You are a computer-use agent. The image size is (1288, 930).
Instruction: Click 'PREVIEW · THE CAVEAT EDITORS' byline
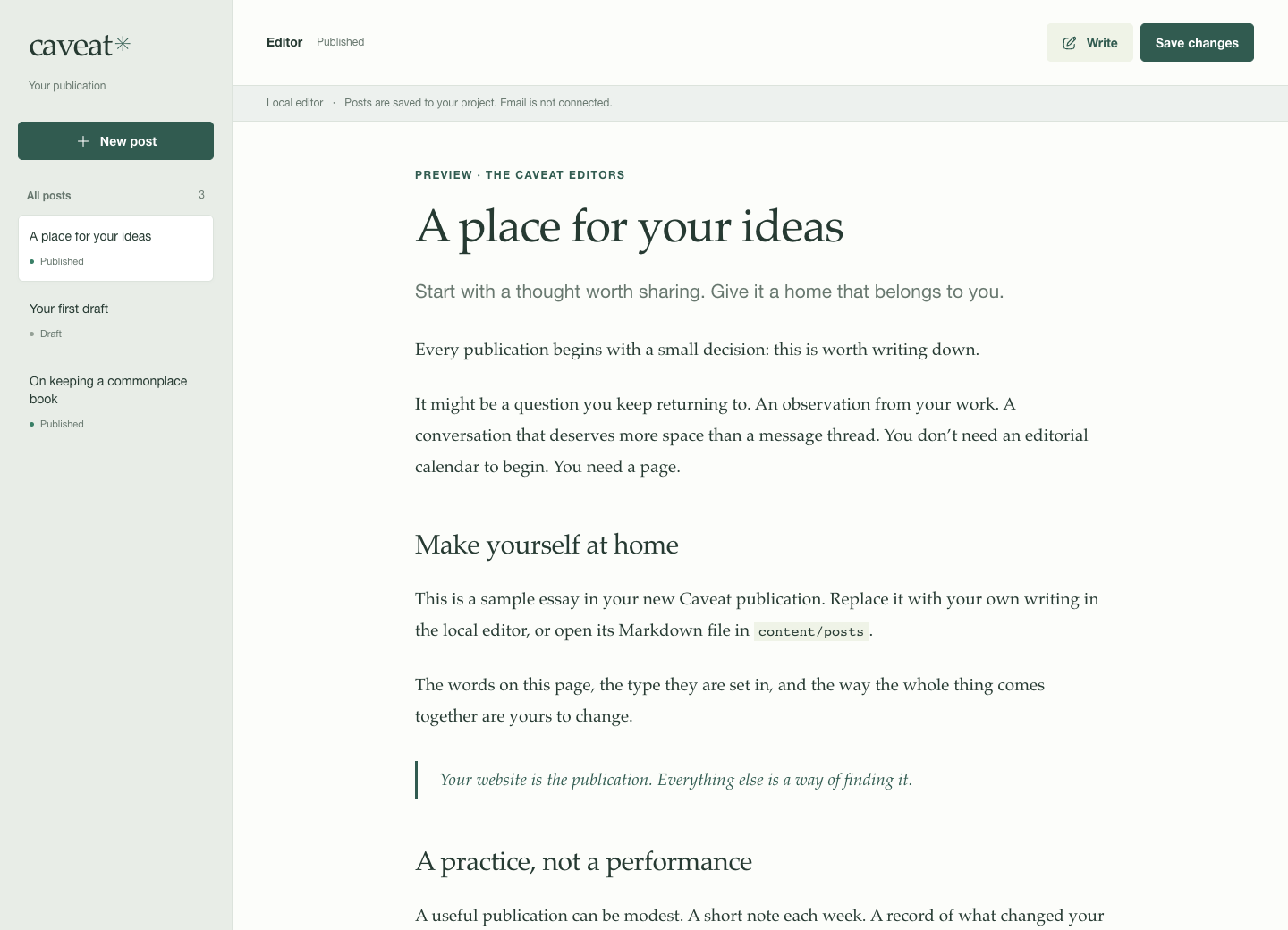[x=520, y=175]
